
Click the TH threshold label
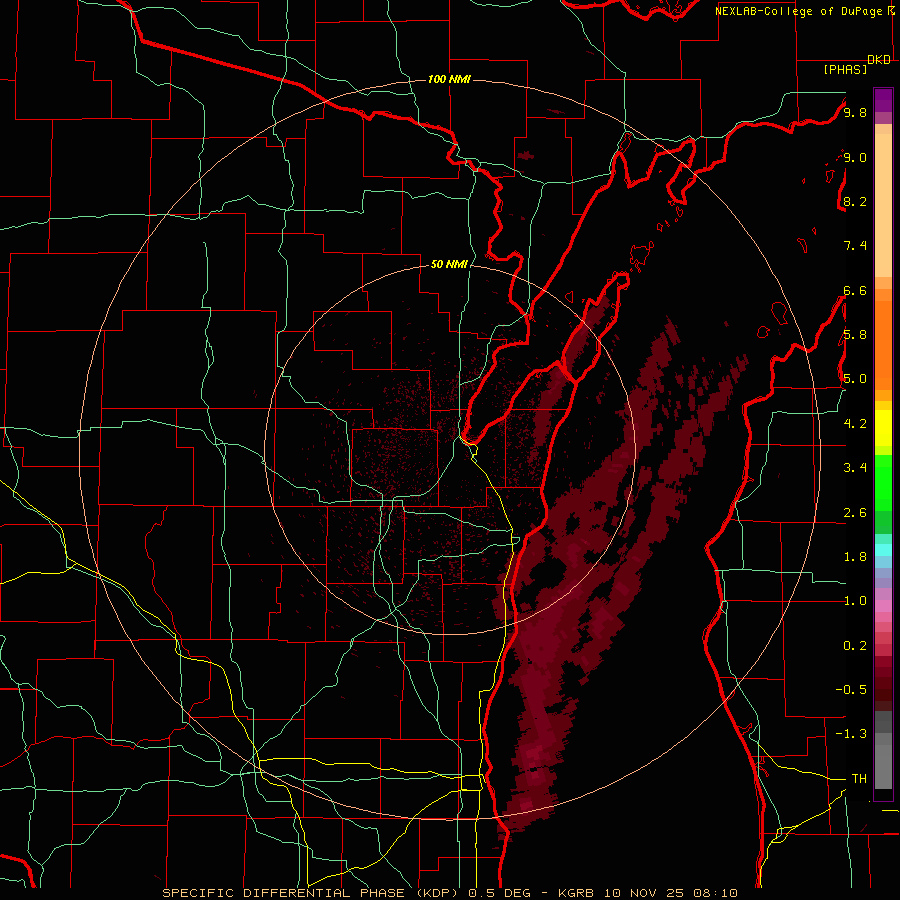pyautogui.click(x=859, y=779)
